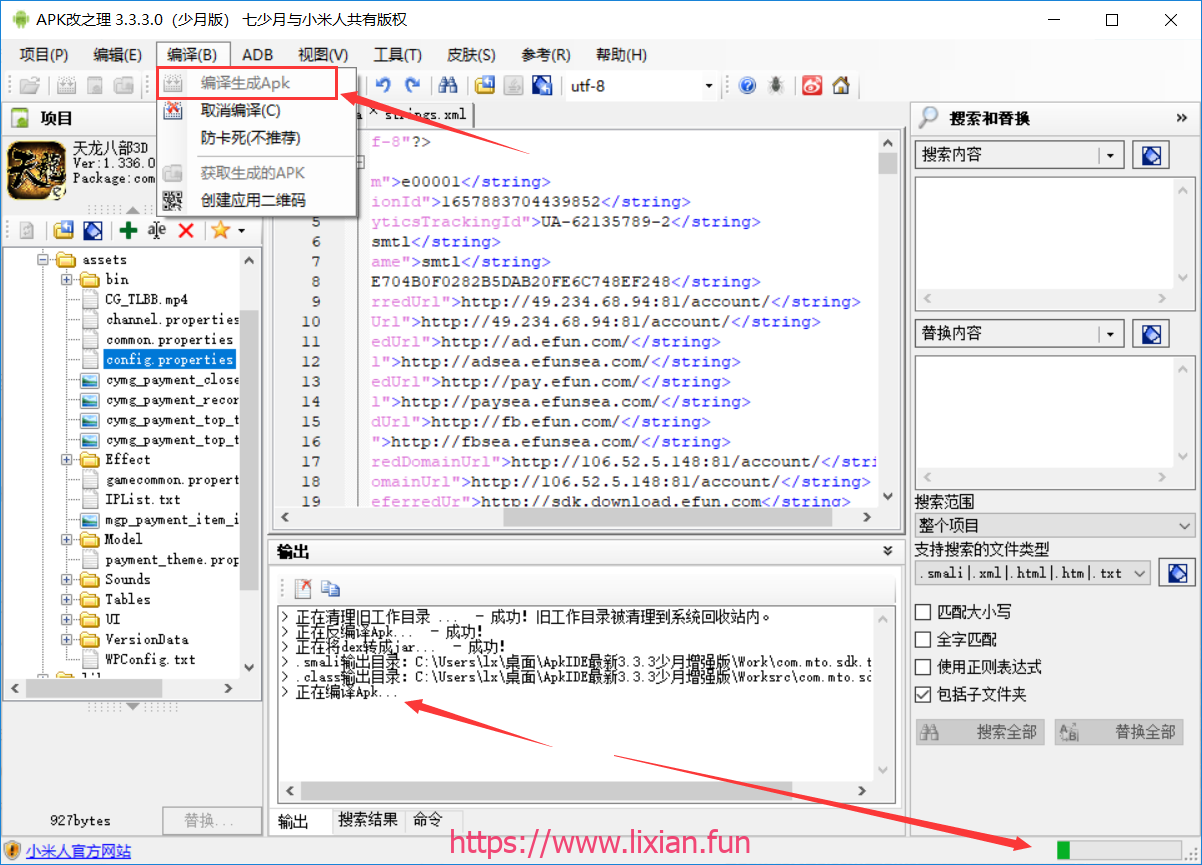Expand the Effect folder in tree
The image size is (1202, 865).
pyautogui.click(x=67, y=460)
